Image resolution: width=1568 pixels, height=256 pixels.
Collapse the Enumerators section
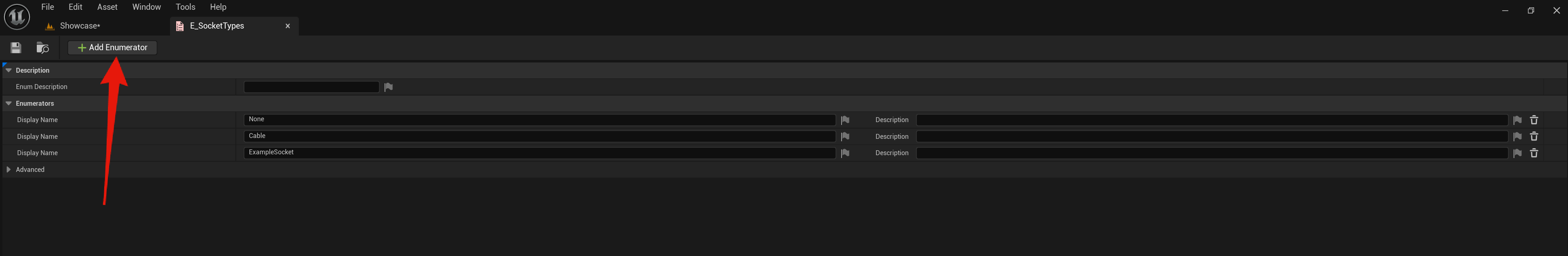tap(9, 103)
